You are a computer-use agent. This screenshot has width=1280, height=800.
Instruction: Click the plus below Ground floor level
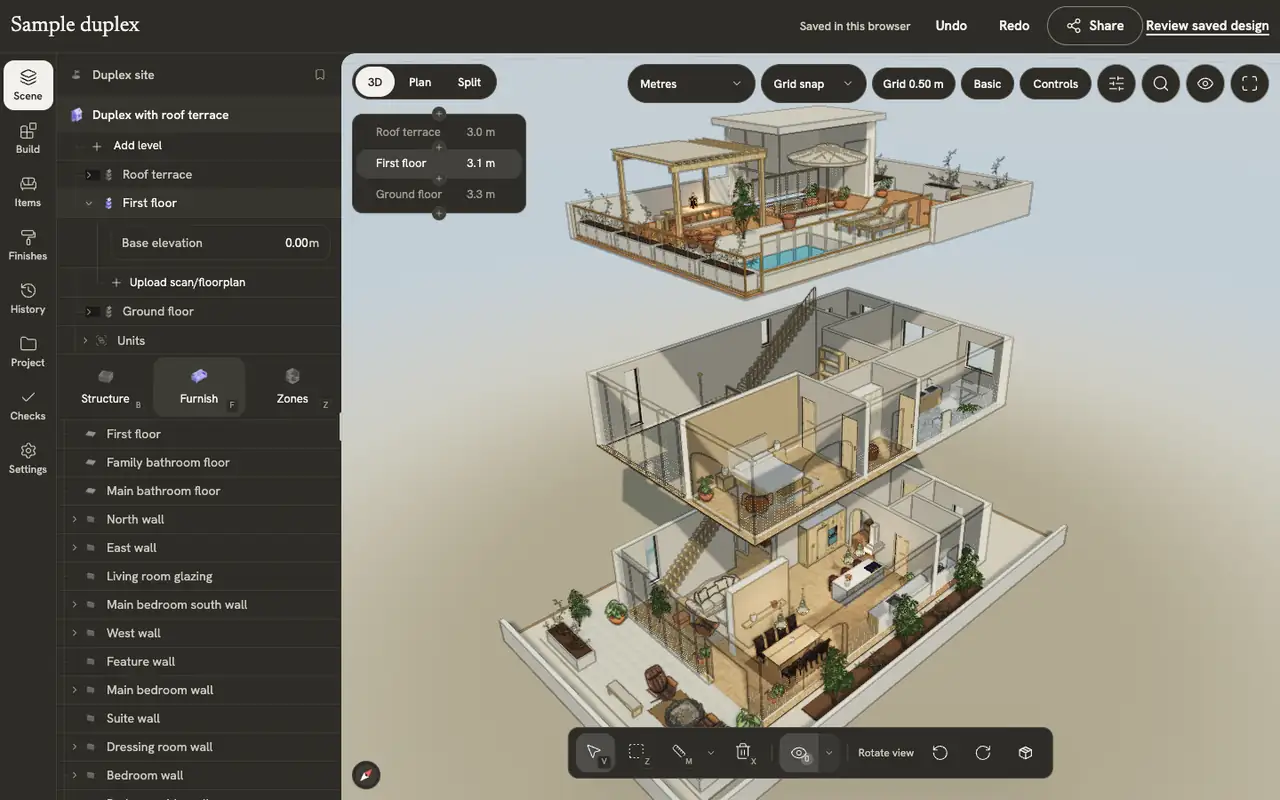point(438,213)
